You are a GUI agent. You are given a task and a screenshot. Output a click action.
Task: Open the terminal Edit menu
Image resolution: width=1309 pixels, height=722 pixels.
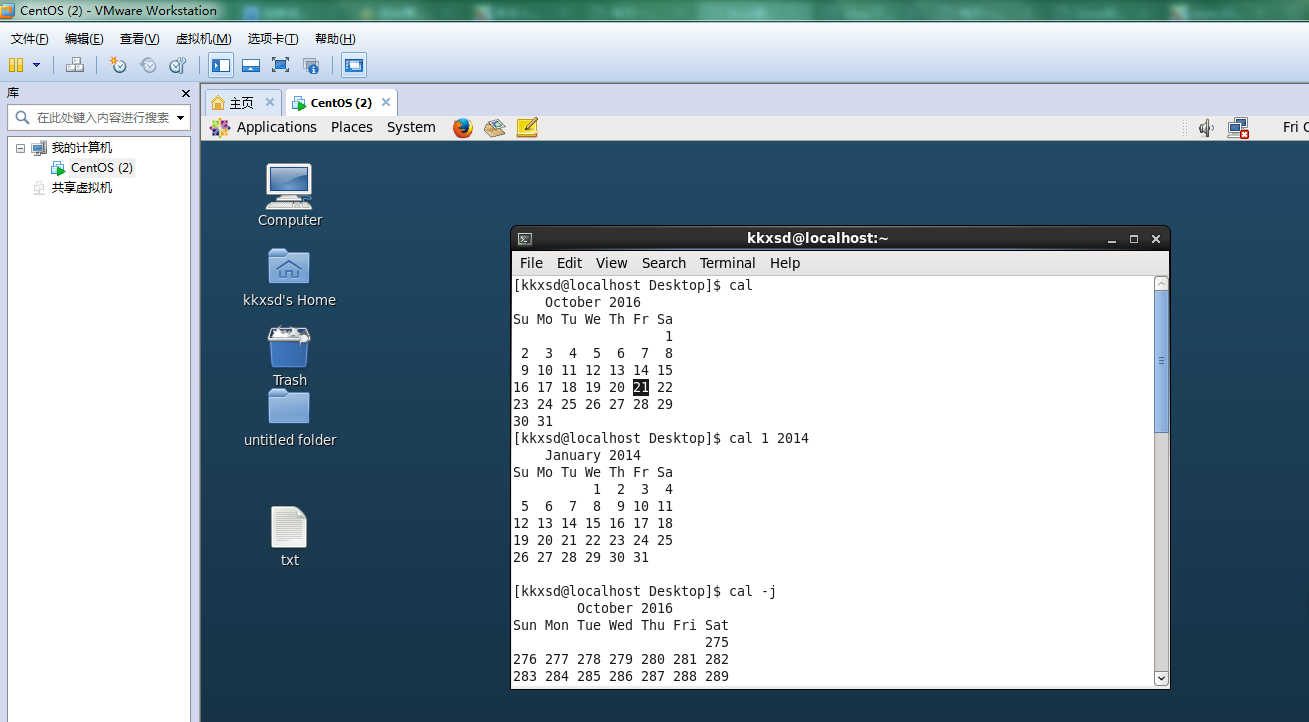click(x=569, y=263)
